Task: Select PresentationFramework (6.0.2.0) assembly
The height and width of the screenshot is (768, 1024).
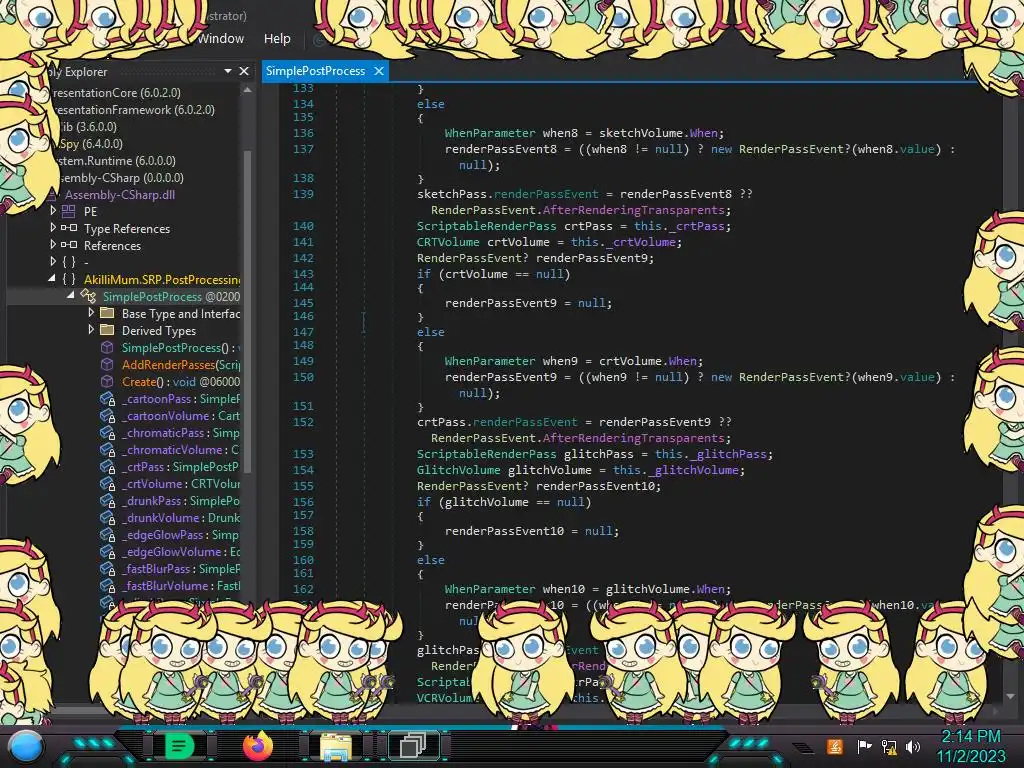Action: coord(133,110)
